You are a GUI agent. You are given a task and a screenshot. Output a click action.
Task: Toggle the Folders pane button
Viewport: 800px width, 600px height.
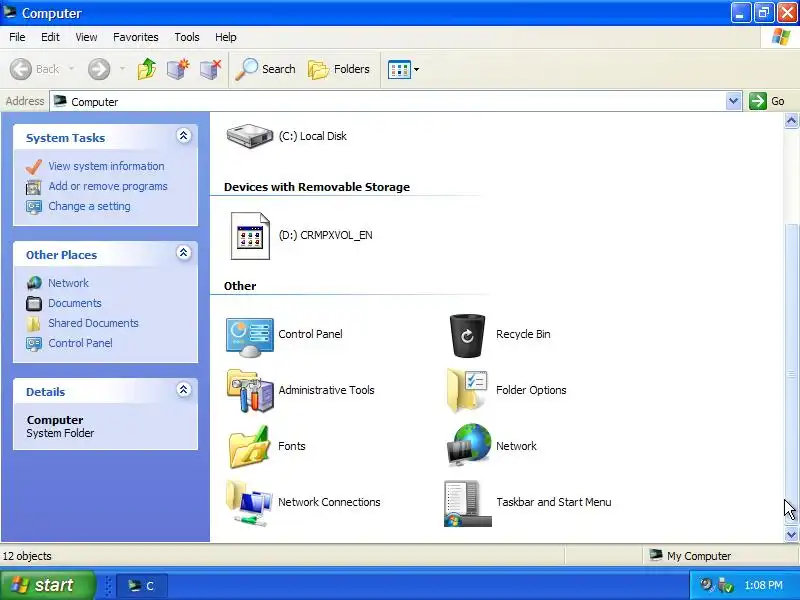[x=339, y=69]
